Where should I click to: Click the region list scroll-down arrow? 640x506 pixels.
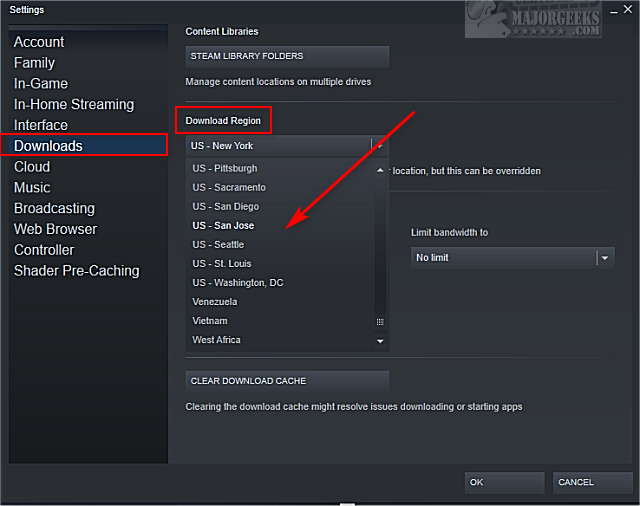coord(380,341)
